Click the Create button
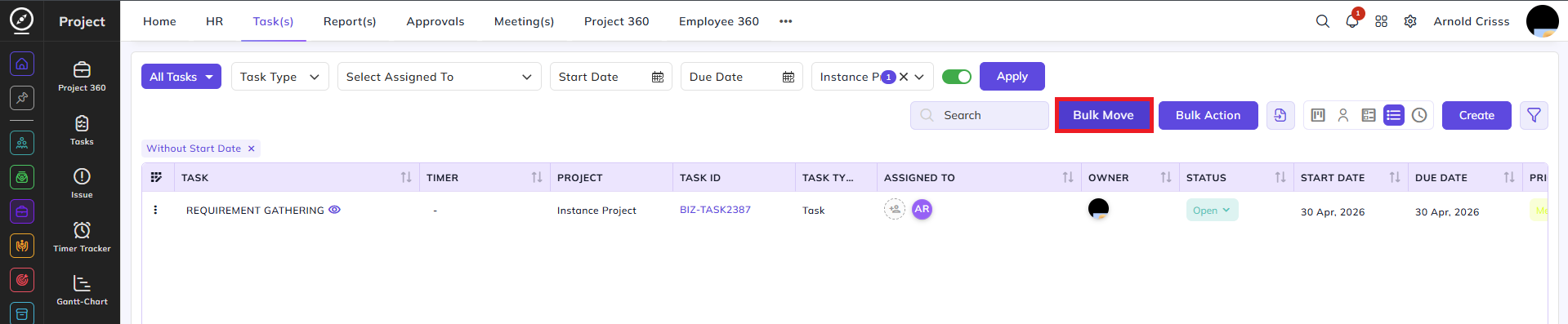1568x324 pixels. point(1476,115)
